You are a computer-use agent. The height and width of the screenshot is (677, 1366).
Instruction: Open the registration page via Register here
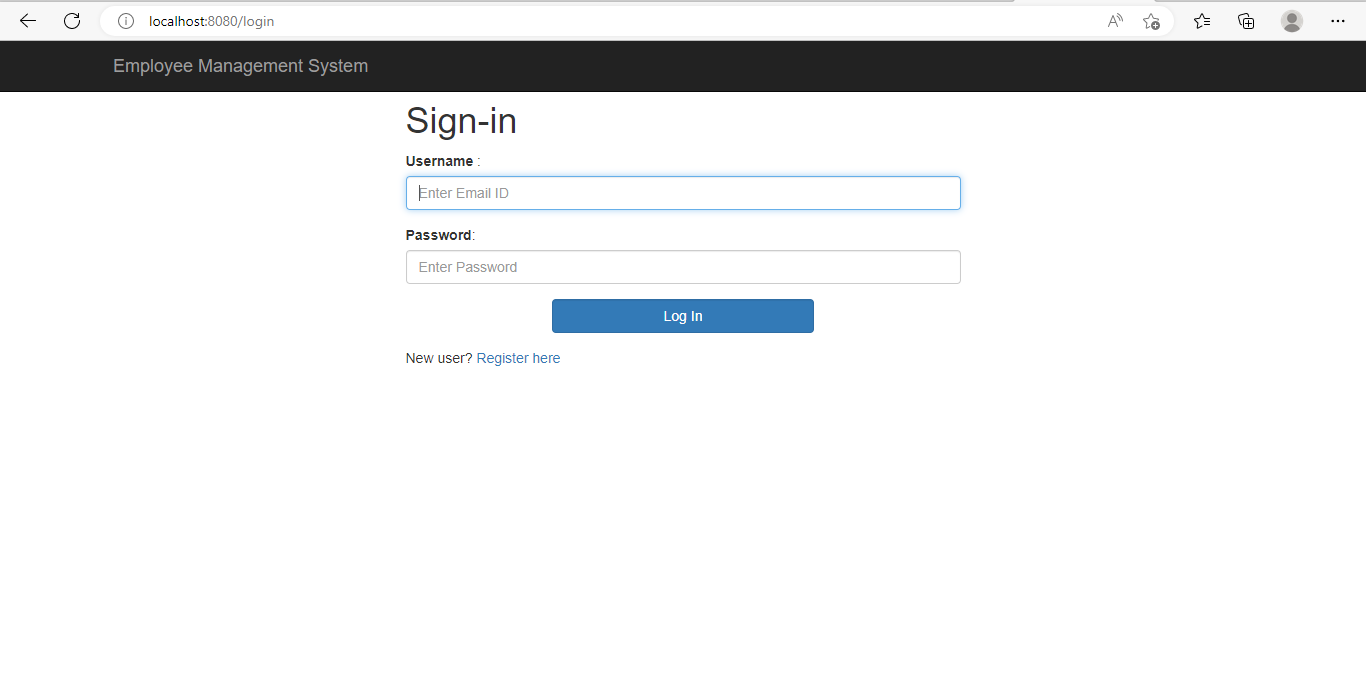518,358
